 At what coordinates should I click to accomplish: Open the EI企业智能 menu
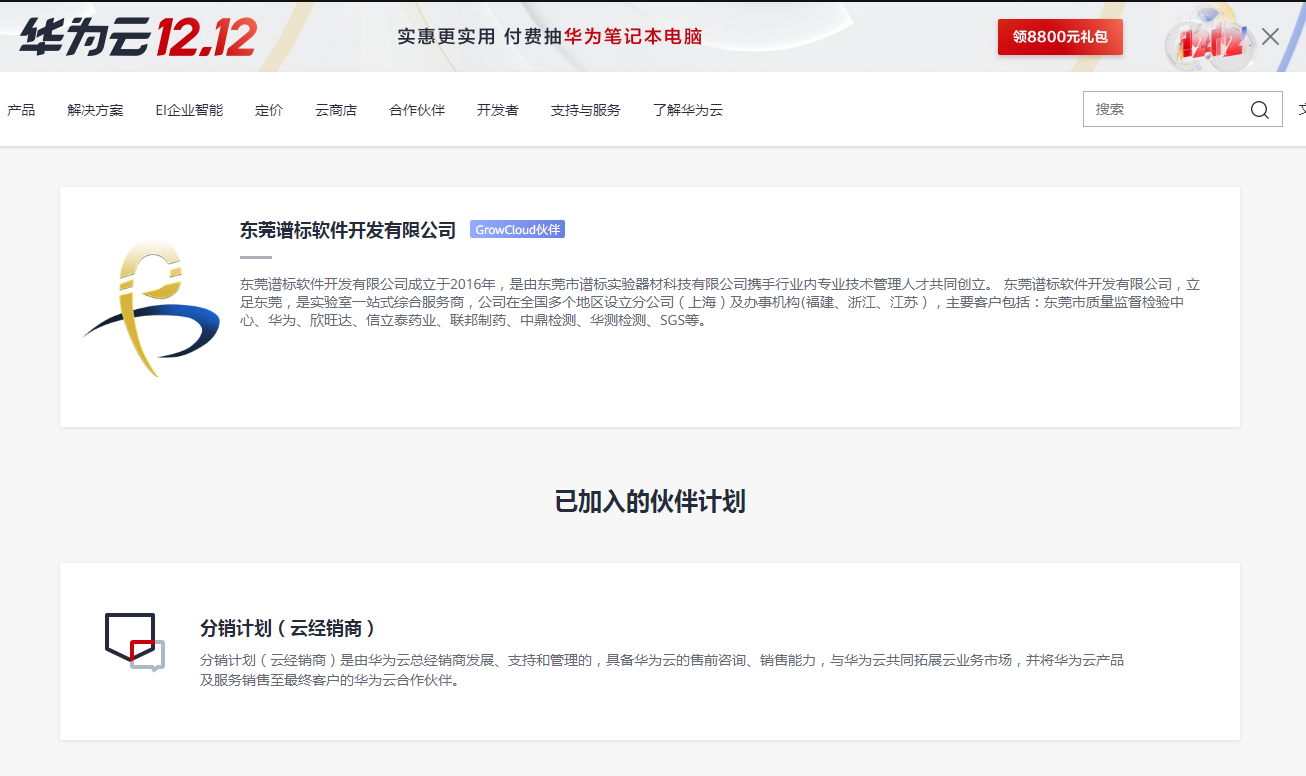(189, 110)
